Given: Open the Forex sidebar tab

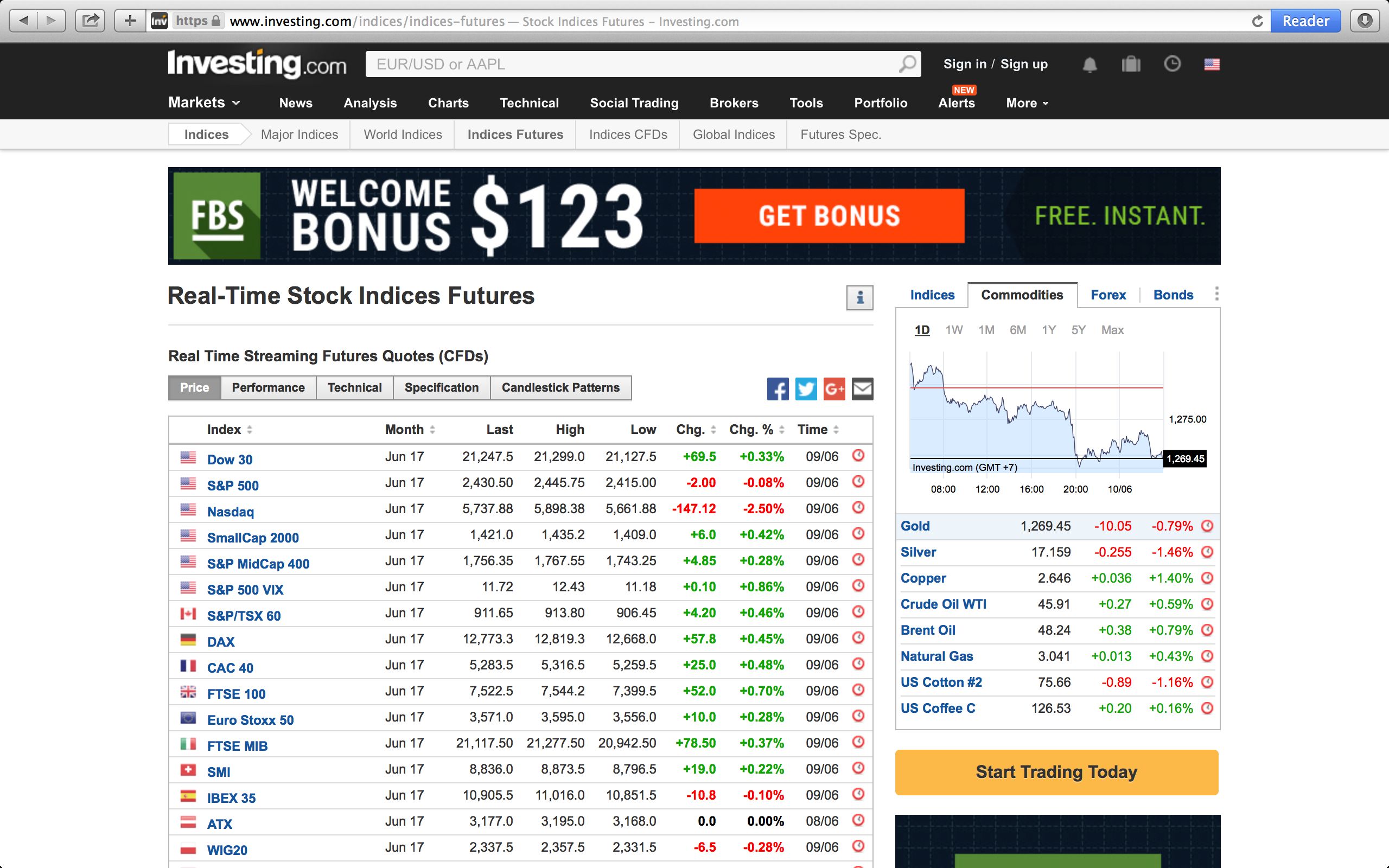Looking at the screenshot, I should tap(1108, 295).
